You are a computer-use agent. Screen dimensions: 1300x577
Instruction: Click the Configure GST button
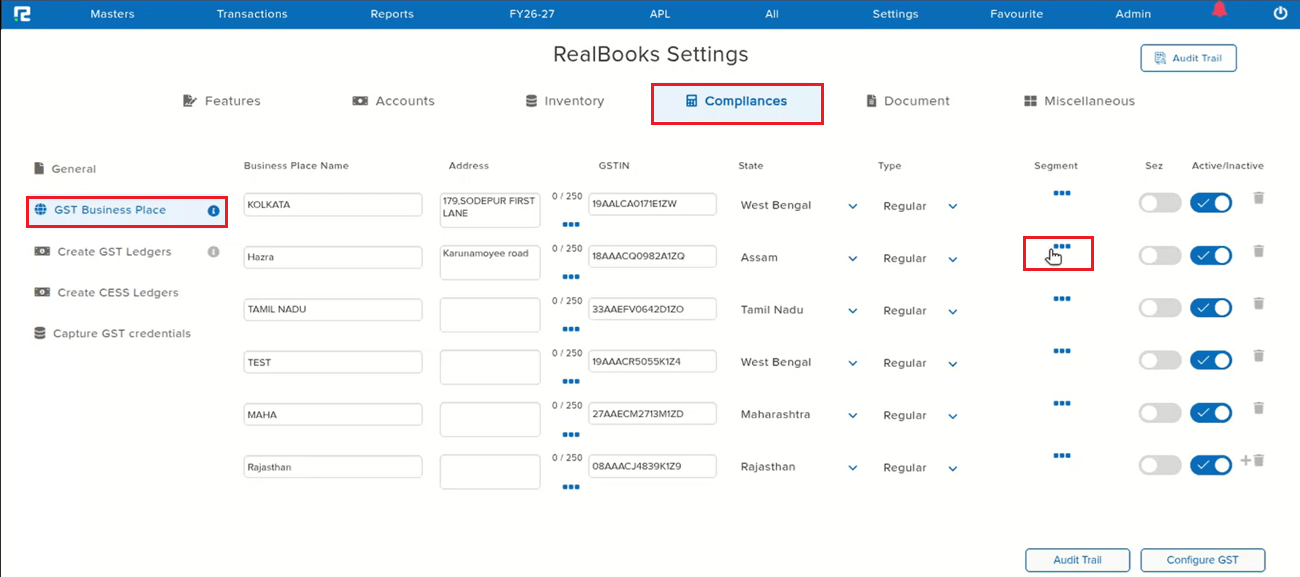(1203, 560)
